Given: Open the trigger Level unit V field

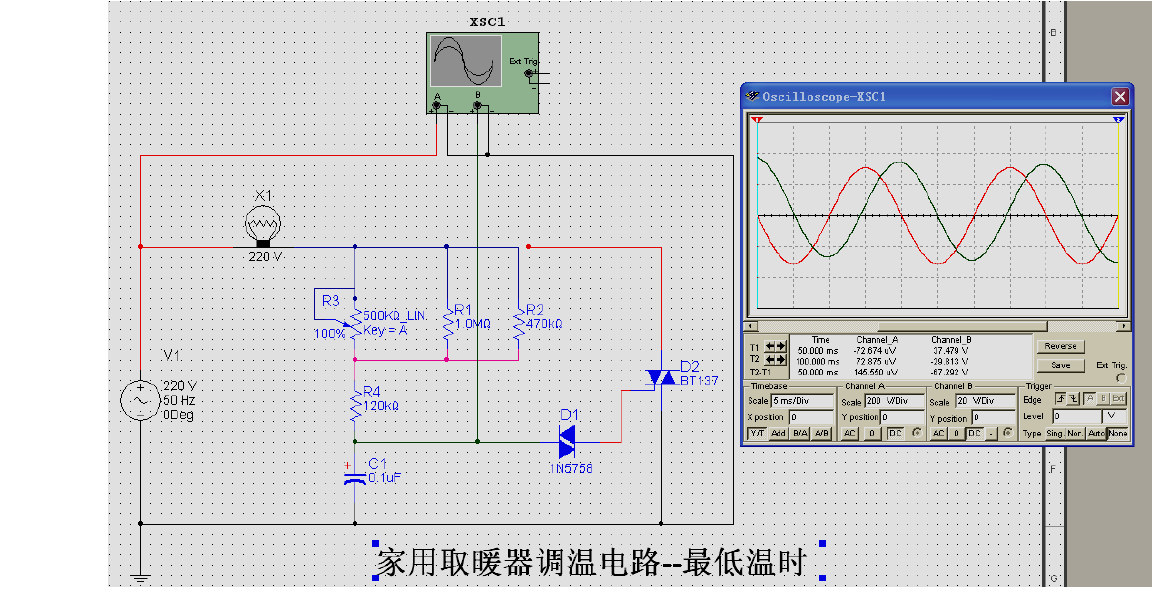Looking at the screenshot, I should [x=1115, y=416].
